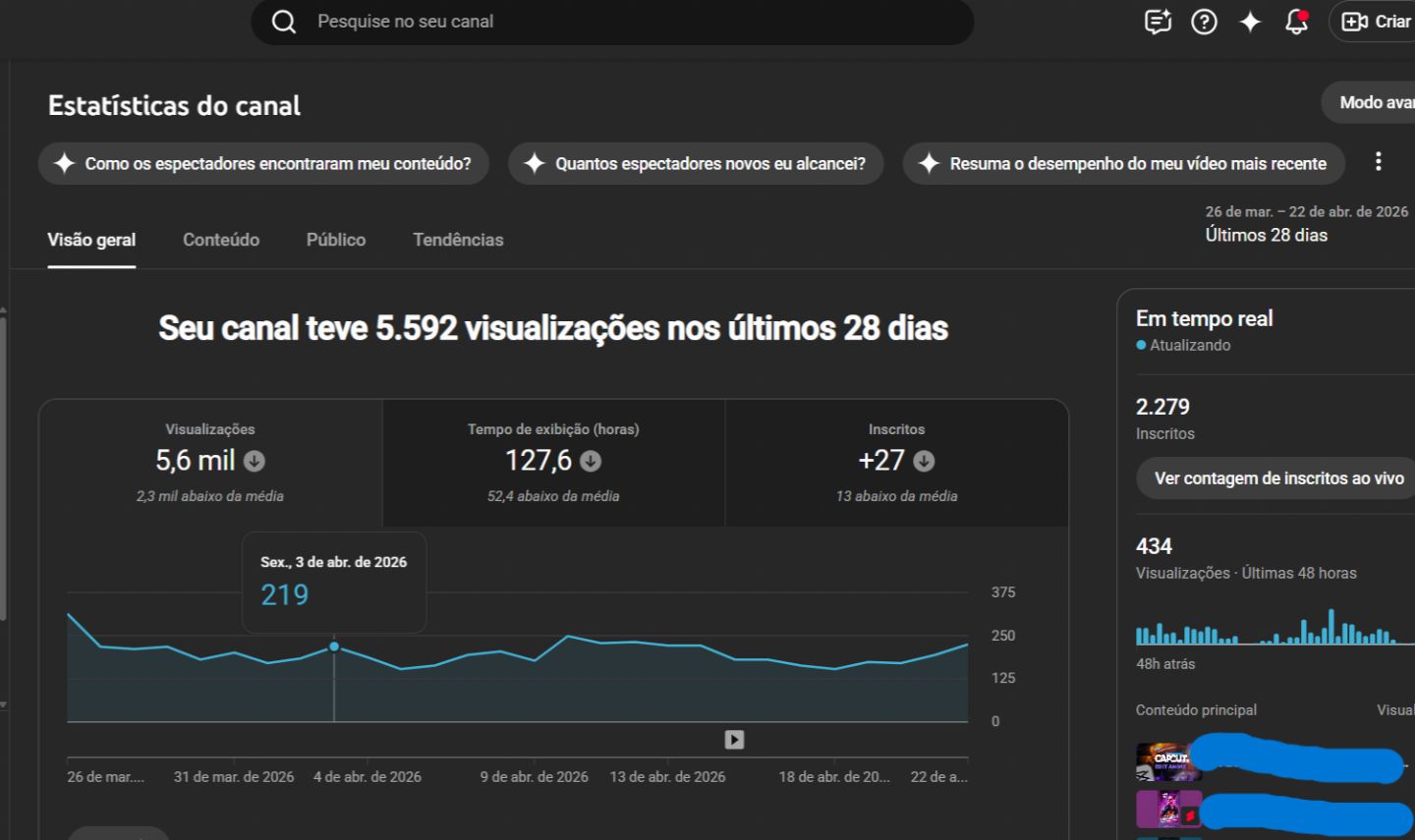Click Como os espectadores encontraram meu conteúdo
The image size is (1415, 840).
pos(263,163)
